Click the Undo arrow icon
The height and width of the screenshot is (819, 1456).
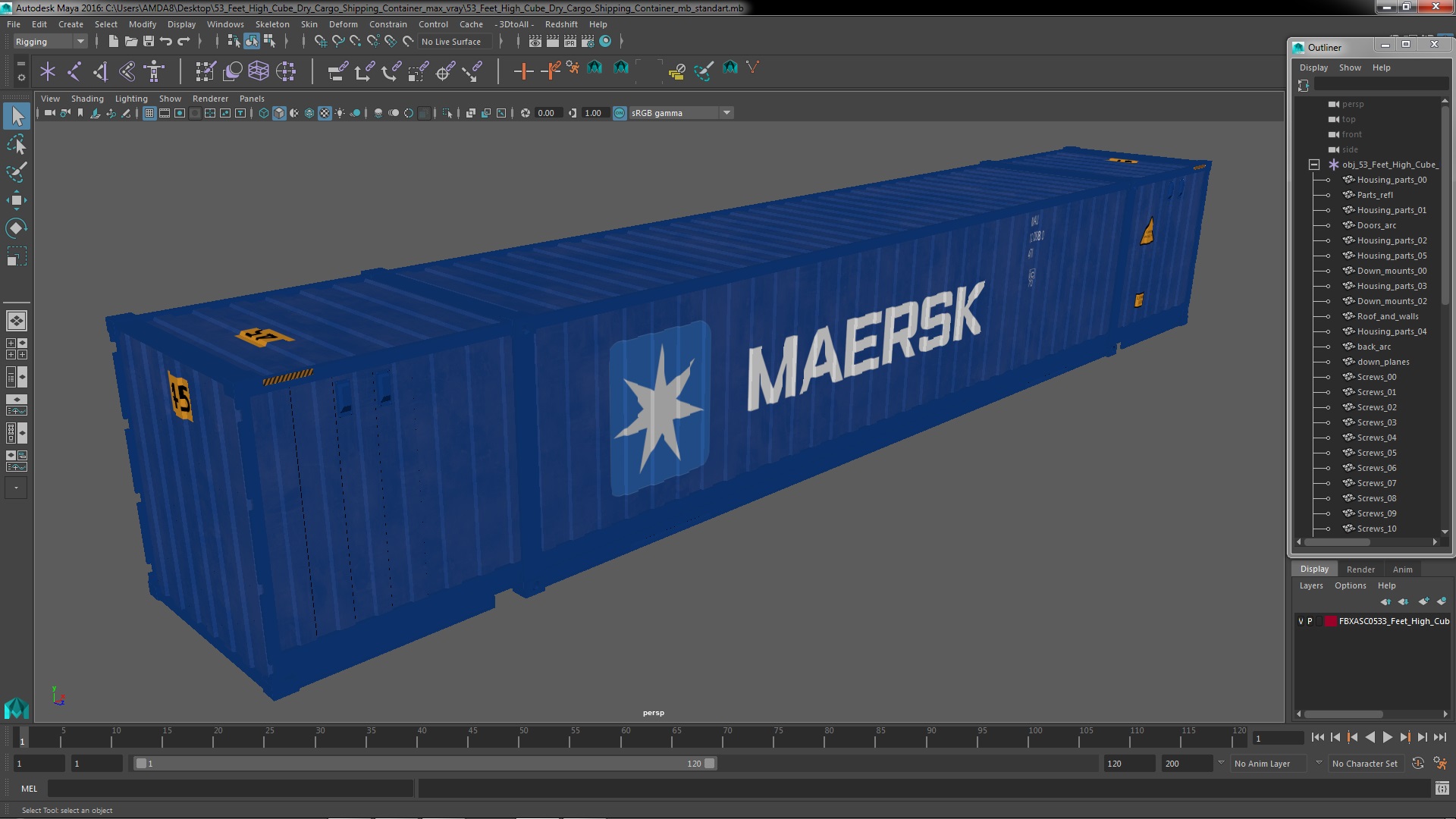[x=166, y=41]
